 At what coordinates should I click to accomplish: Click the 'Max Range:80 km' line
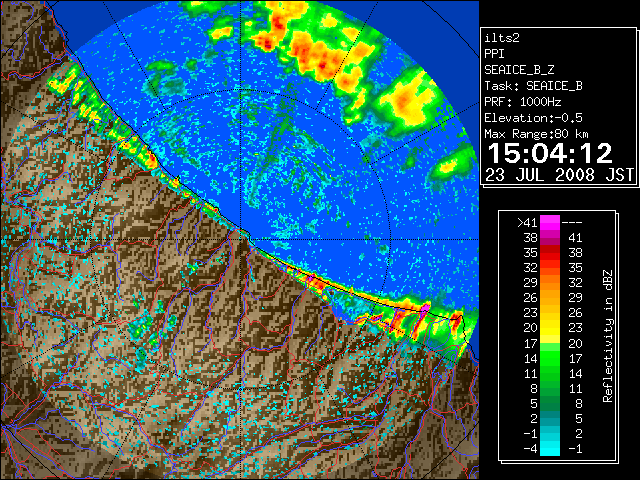(x=536, y=134)
